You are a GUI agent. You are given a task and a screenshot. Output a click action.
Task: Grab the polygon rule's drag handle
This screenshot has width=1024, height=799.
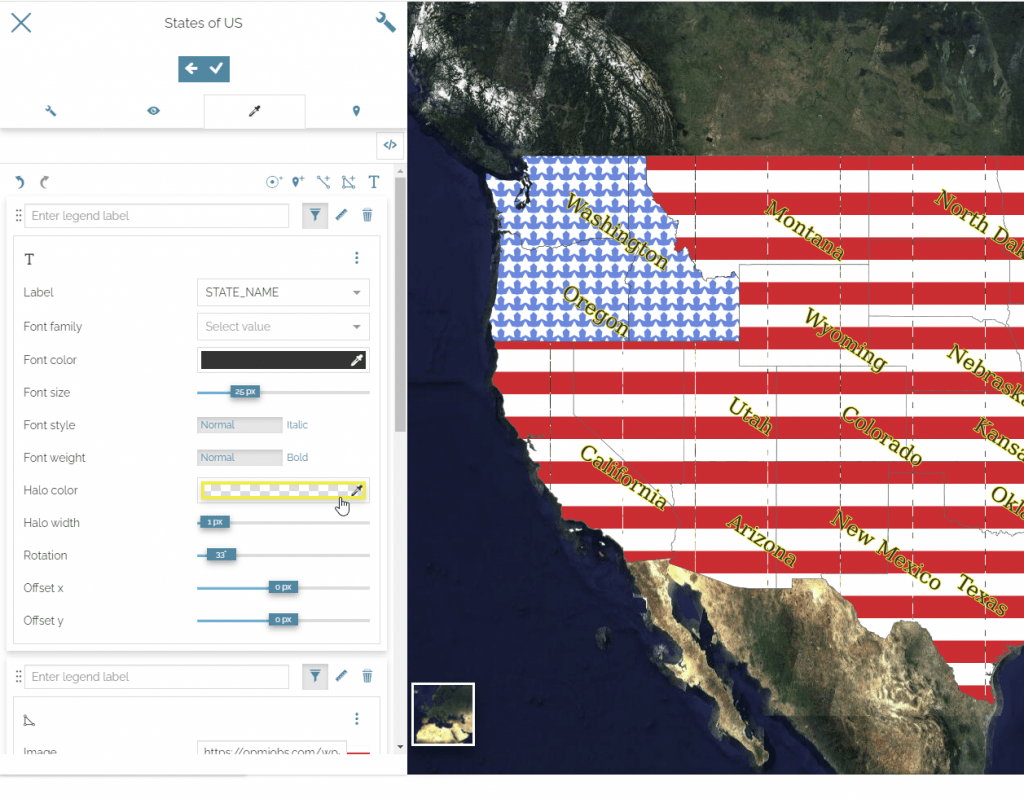click(18, 676)
